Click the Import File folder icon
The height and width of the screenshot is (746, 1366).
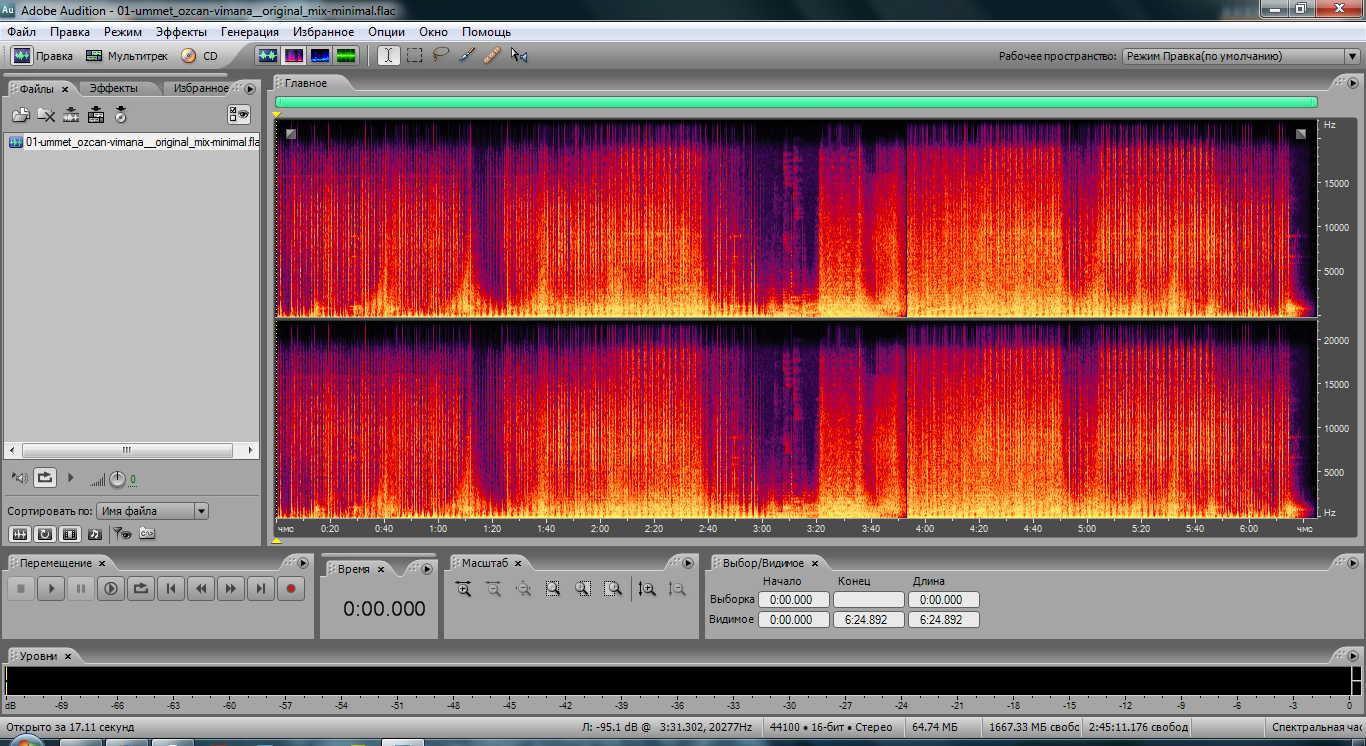(20, 115)
